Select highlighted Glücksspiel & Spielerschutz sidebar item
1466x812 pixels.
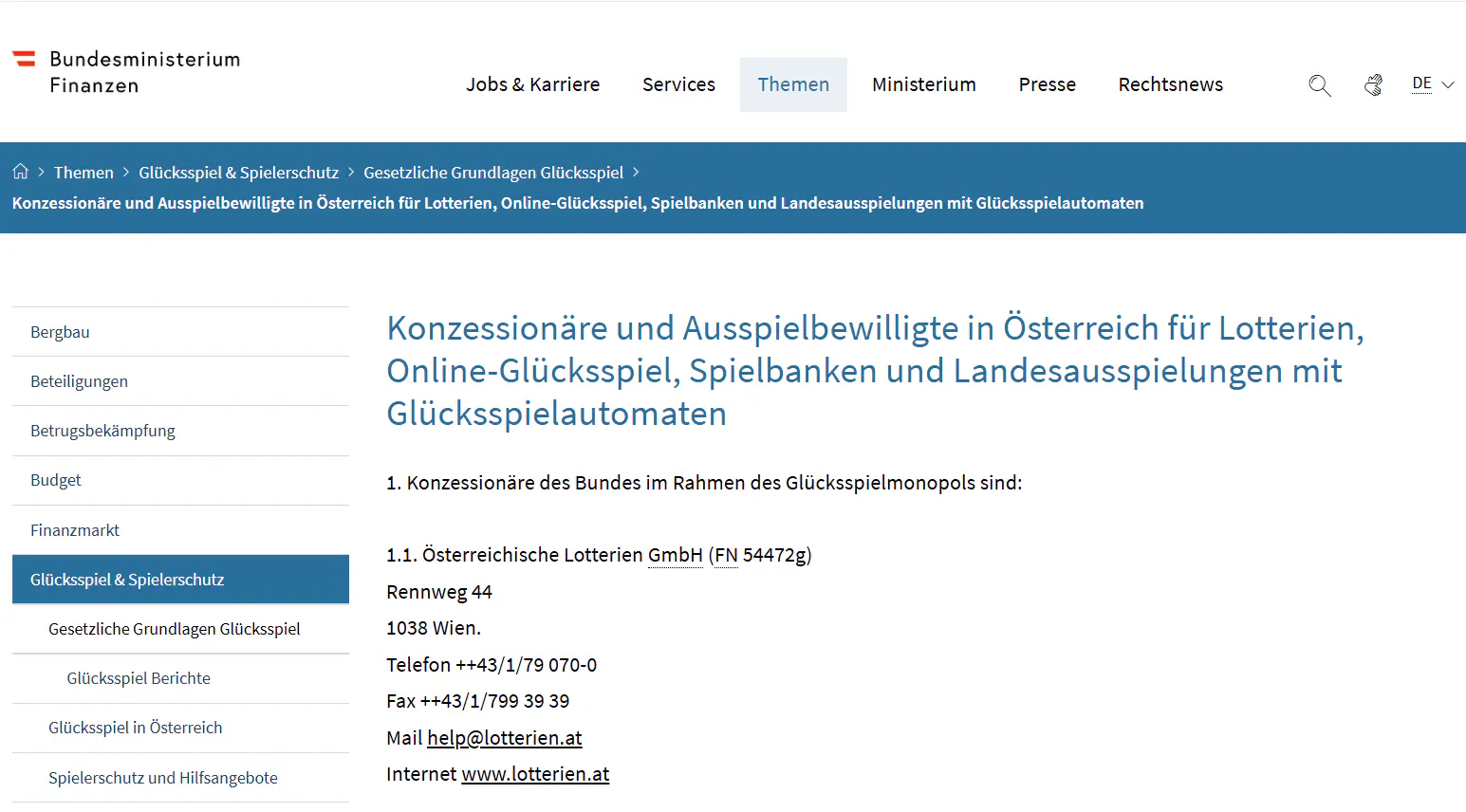point(180,580)
